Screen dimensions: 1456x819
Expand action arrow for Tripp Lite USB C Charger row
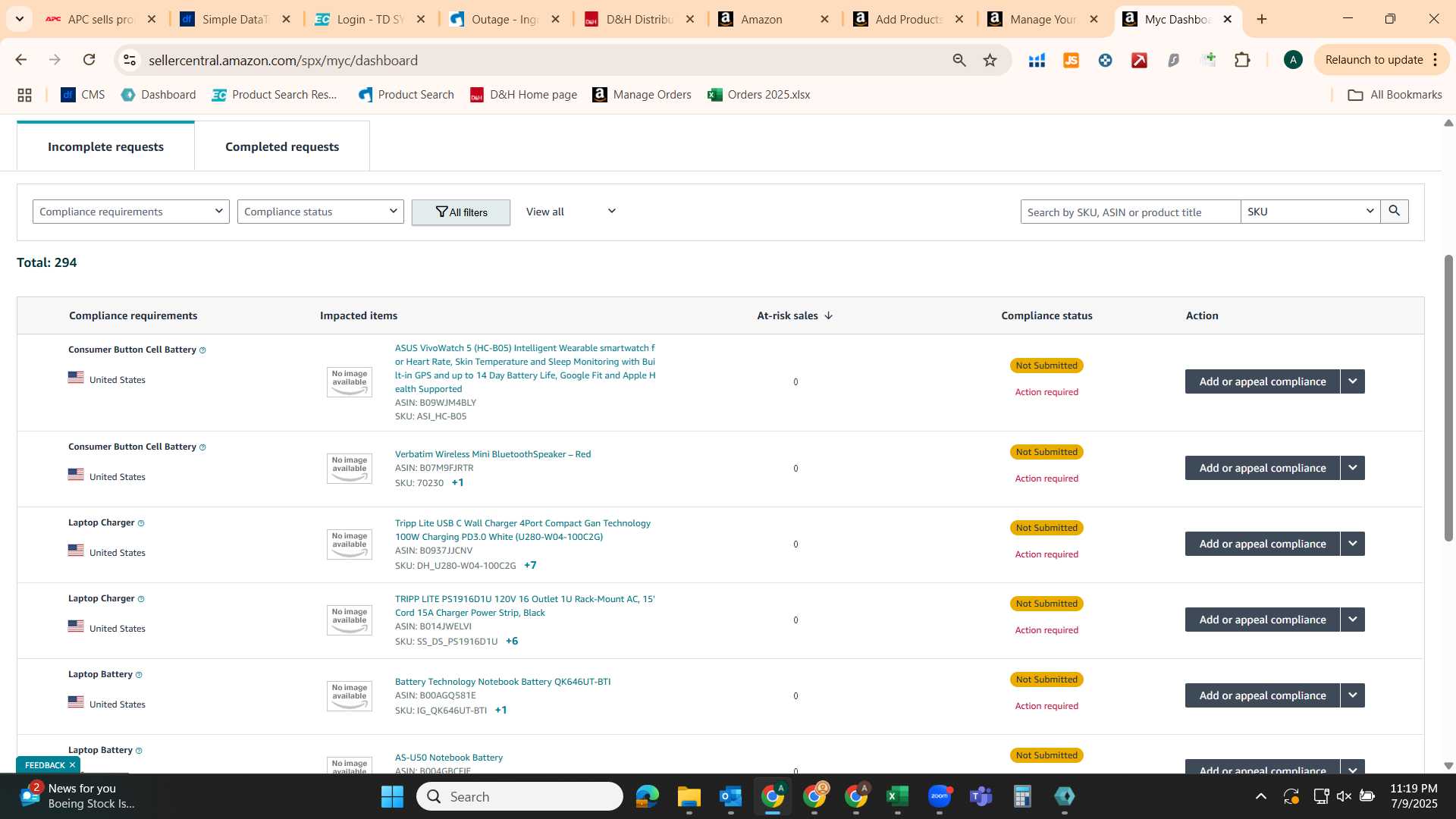click(1352, 544)
